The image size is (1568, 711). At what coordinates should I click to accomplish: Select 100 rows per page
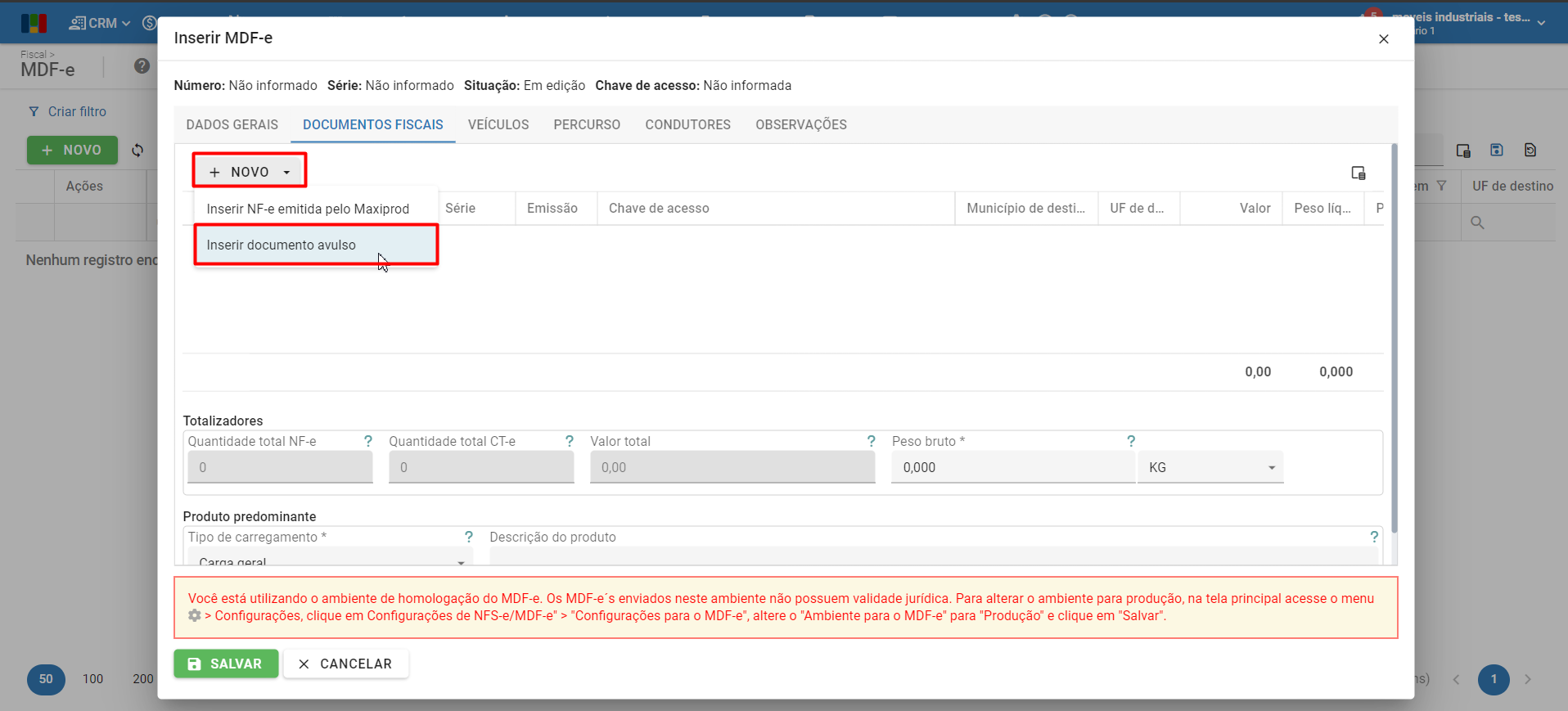tap(93, 679)
